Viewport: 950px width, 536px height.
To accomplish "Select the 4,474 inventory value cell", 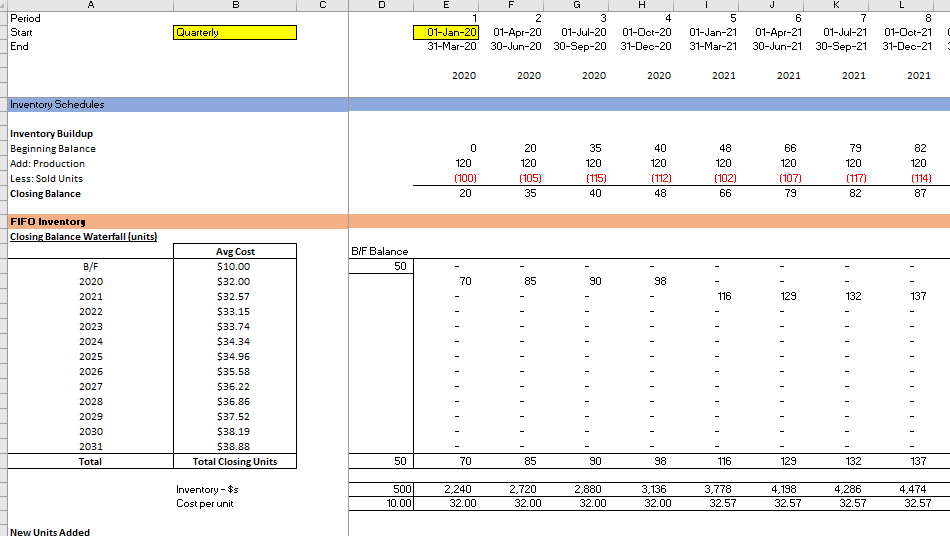I will tap(902, 489).
